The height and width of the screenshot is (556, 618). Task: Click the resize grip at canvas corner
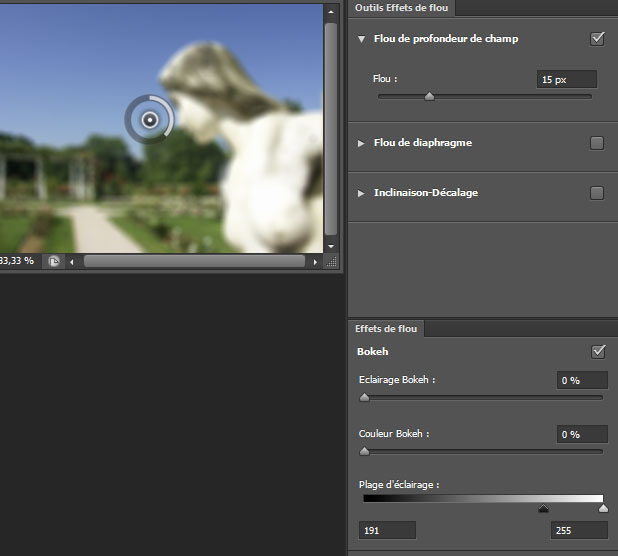[331, 261]
